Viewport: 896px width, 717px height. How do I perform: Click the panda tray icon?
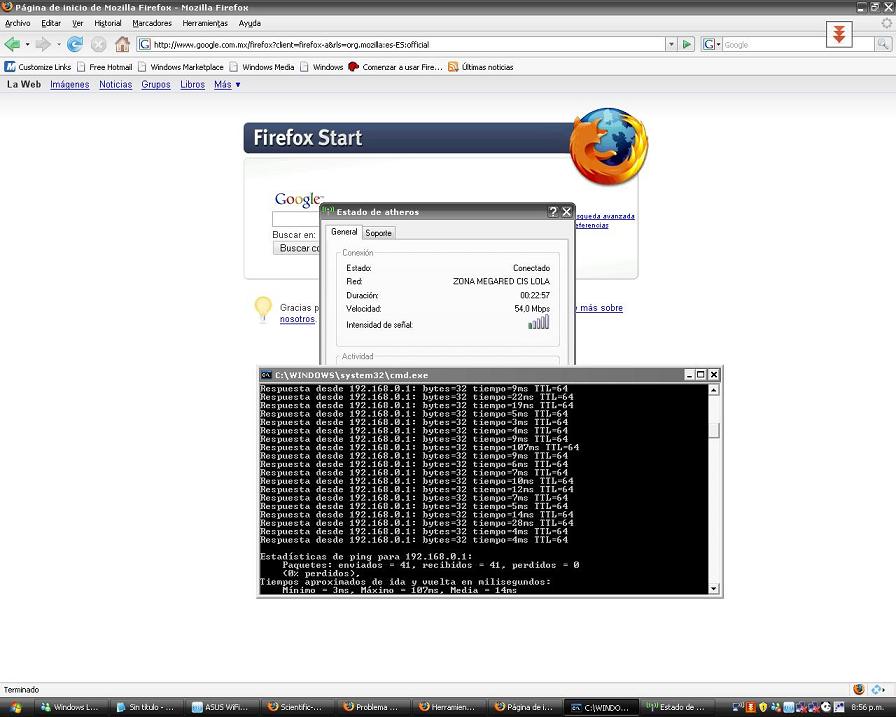click(x=826, y=707)
